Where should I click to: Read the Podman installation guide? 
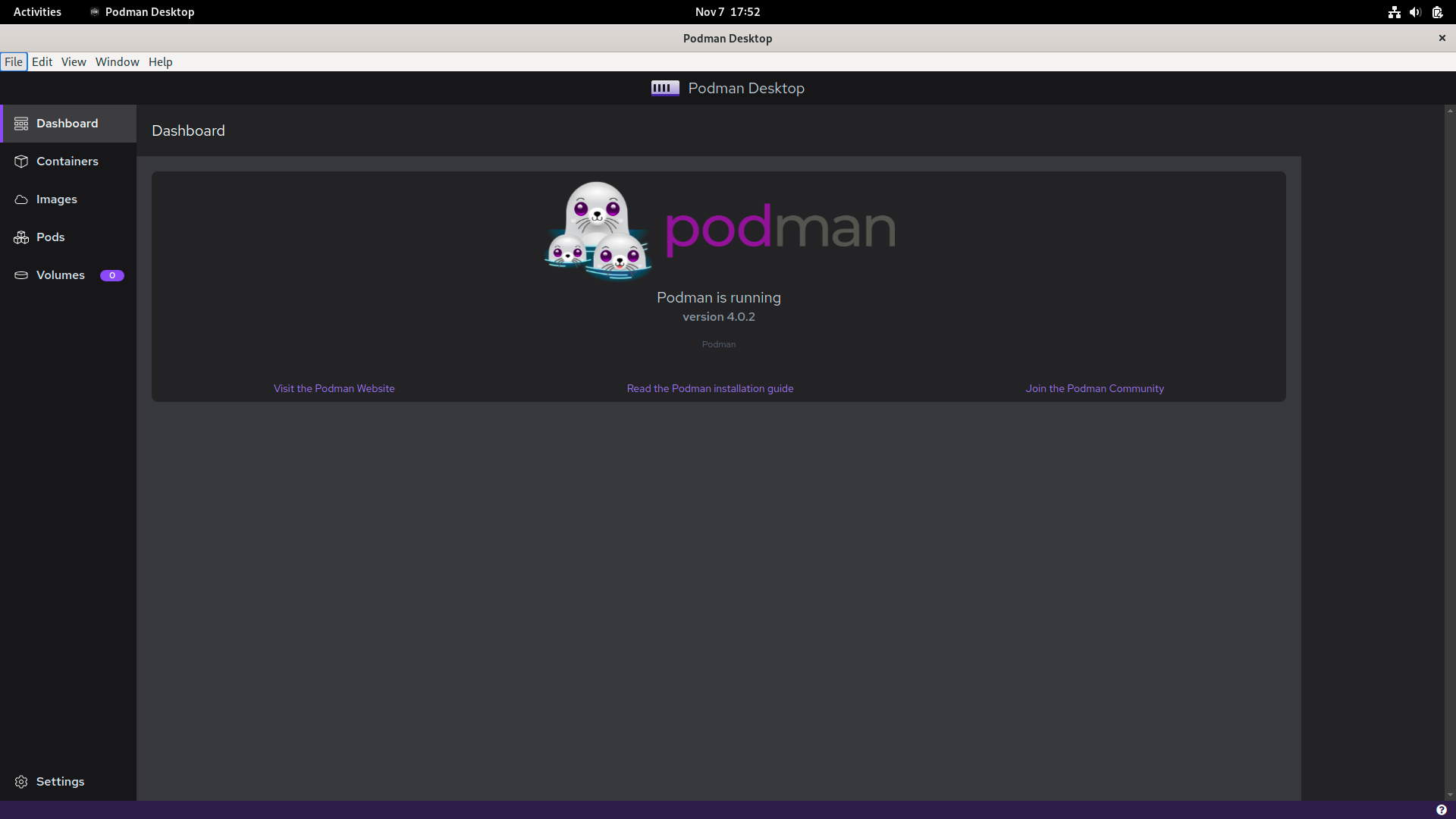[x=710, y=388]
